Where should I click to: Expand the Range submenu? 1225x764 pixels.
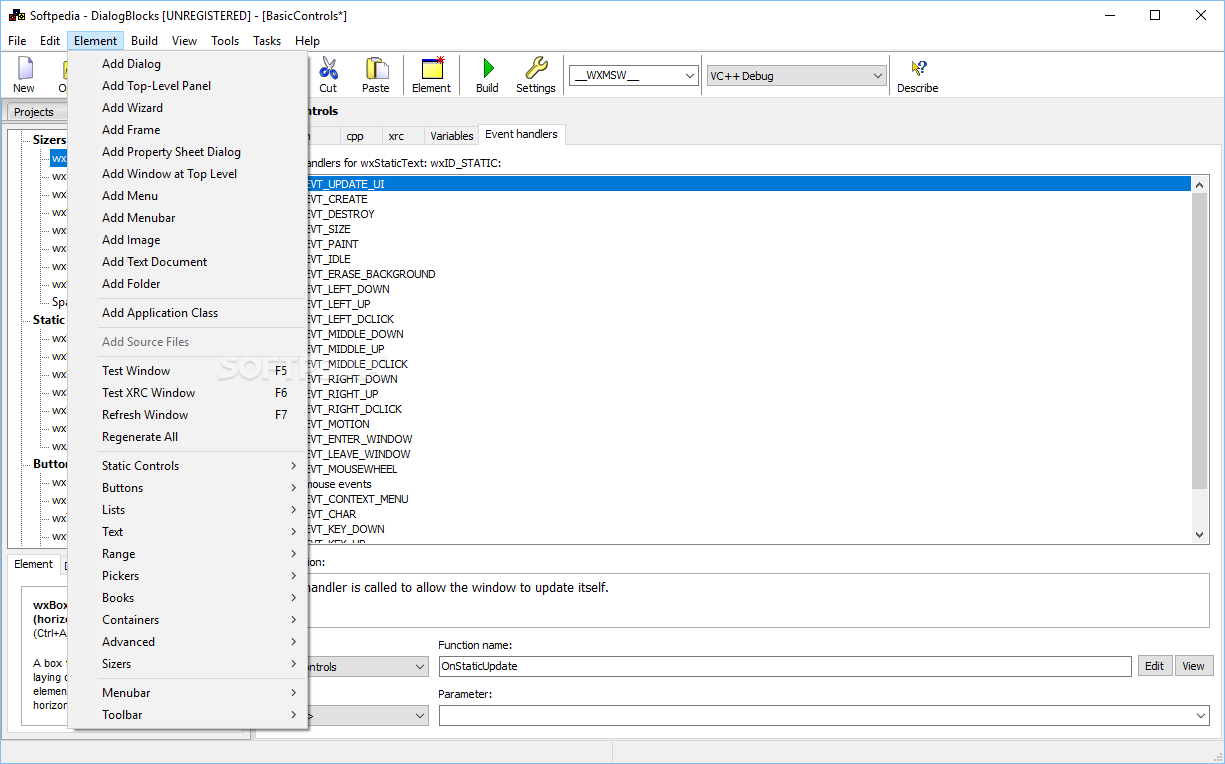[188, 554]
